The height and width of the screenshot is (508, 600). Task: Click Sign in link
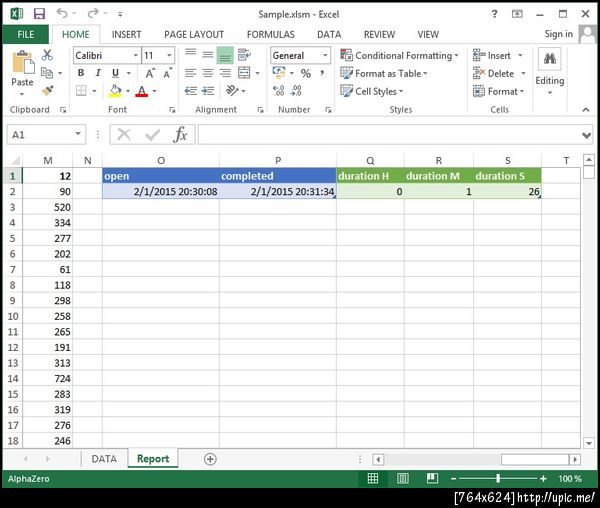coord(559,34)
